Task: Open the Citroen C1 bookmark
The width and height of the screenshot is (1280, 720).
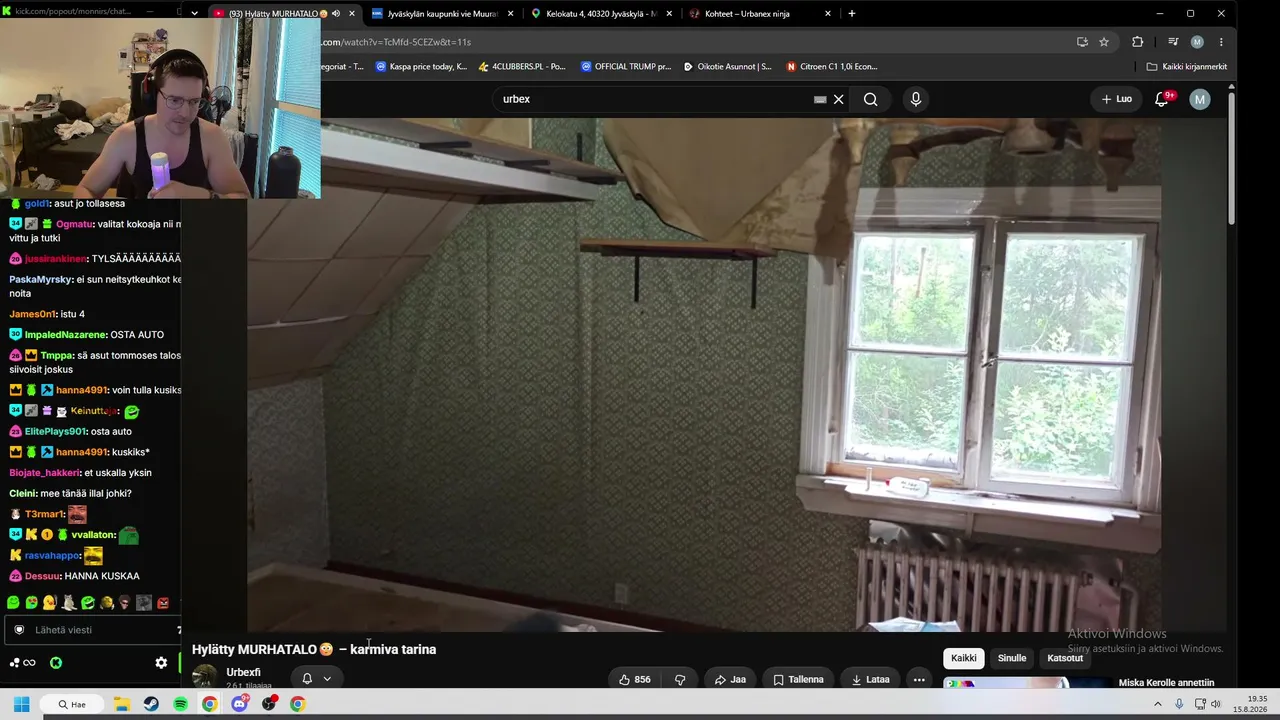Action: coord(832,67)
